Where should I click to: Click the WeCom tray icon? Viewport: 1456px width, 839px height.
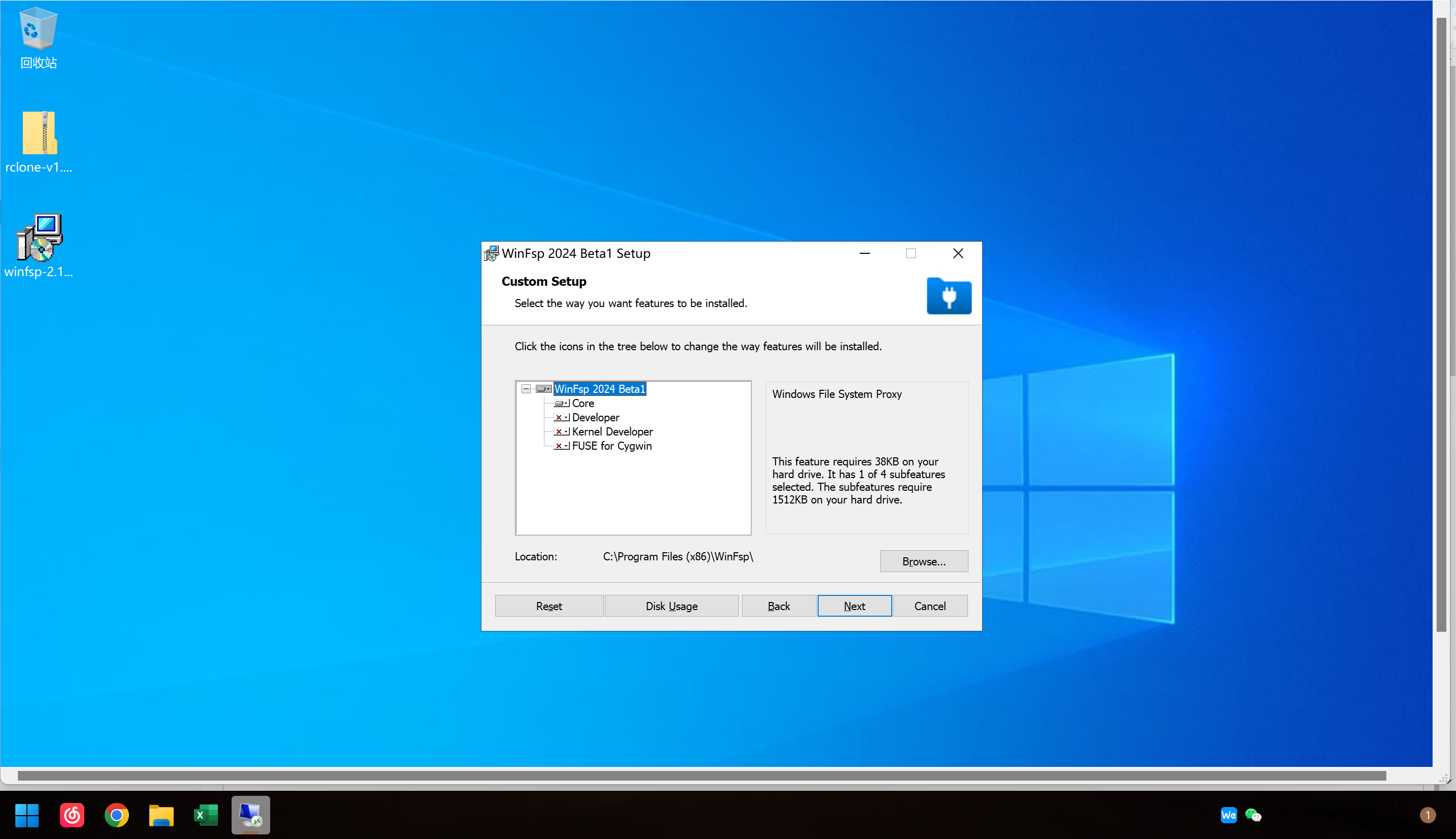click(1228, 815)
